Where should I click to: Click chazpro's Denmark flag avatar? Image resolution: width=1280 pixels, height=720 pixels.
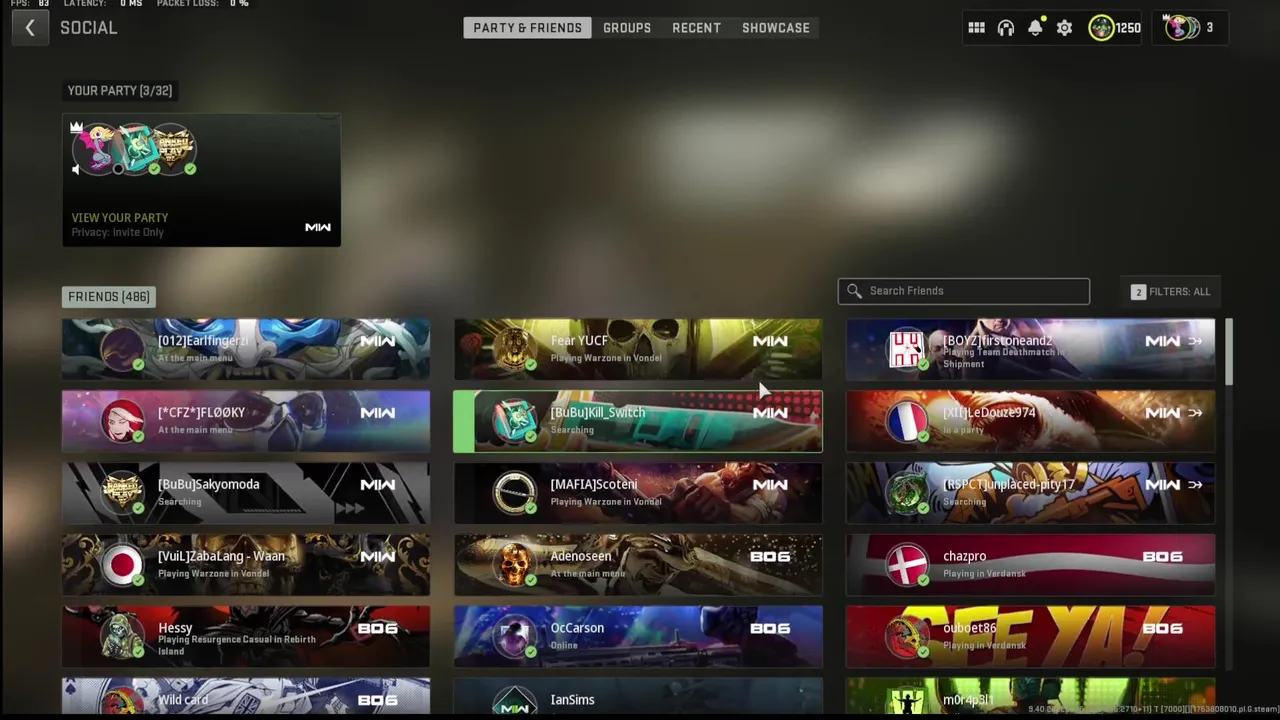906,565
